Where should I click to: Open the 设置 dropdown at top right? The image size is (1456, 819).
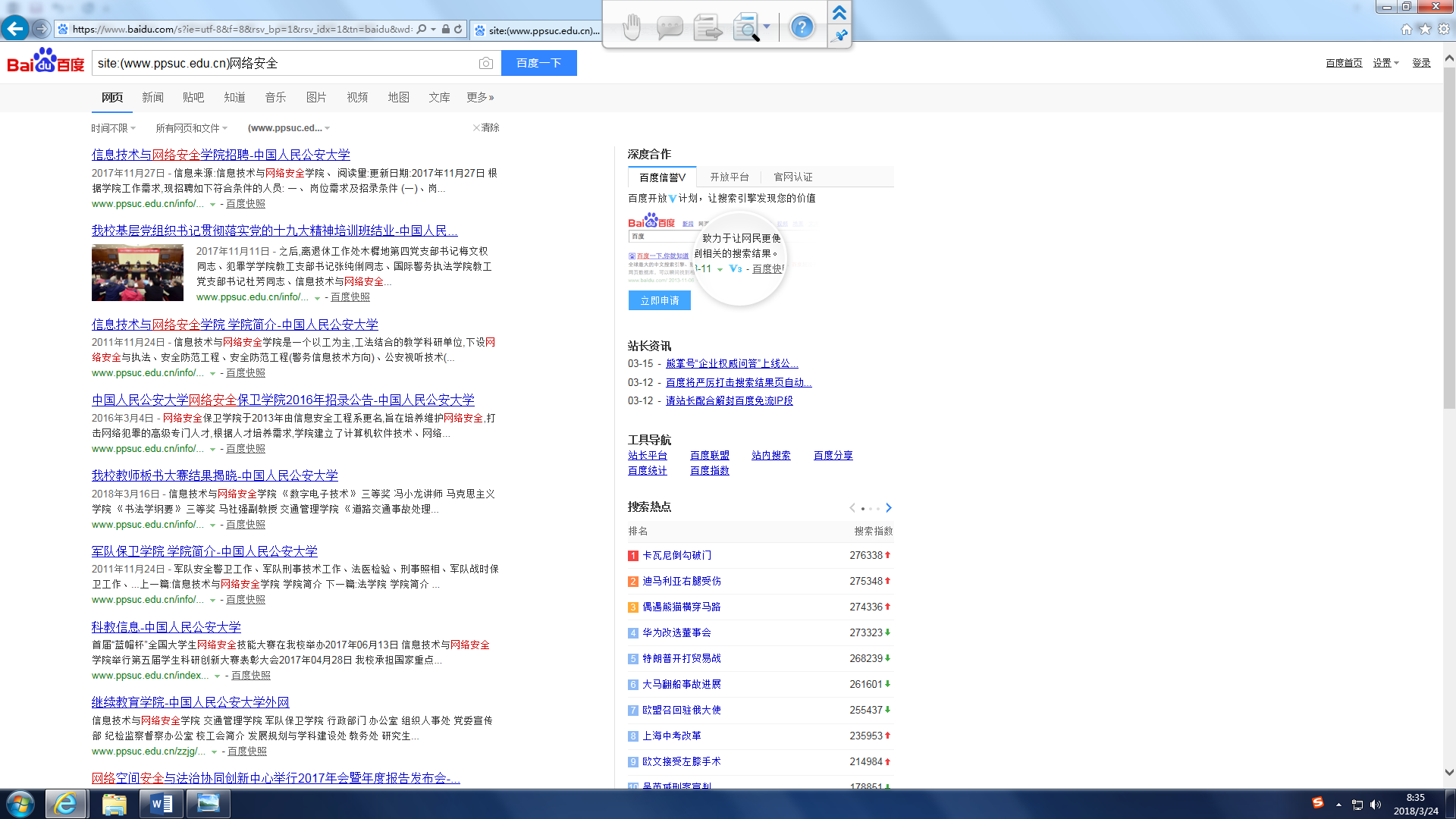tap(1385, 63)
